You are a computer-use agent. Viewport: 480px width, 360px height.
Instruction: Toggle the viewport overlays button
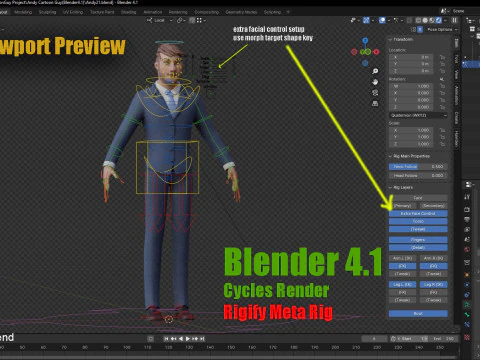pyautogui.click(x=382, y=20)
